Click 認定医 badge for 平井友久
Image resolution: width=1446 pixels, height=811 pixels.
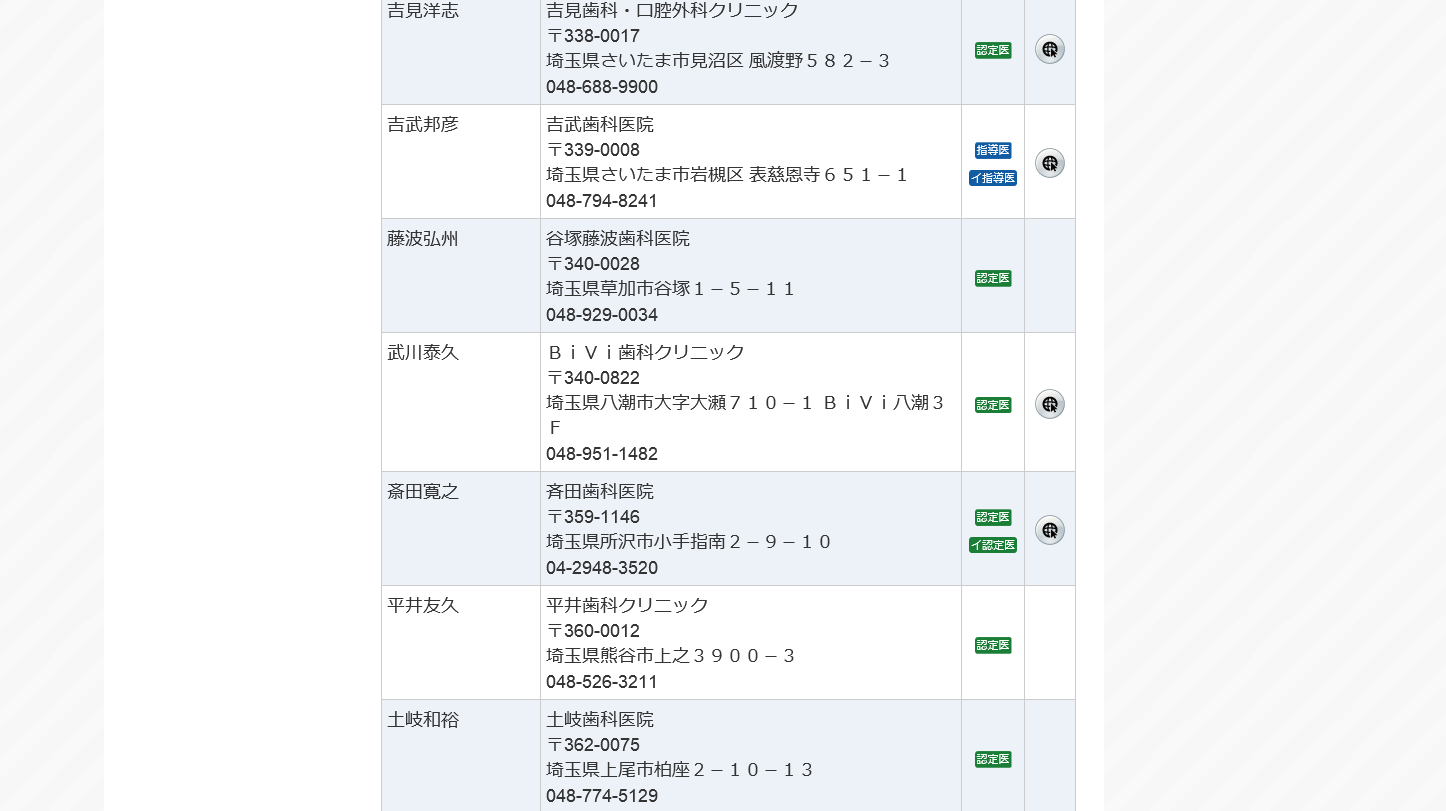[993, 645]
